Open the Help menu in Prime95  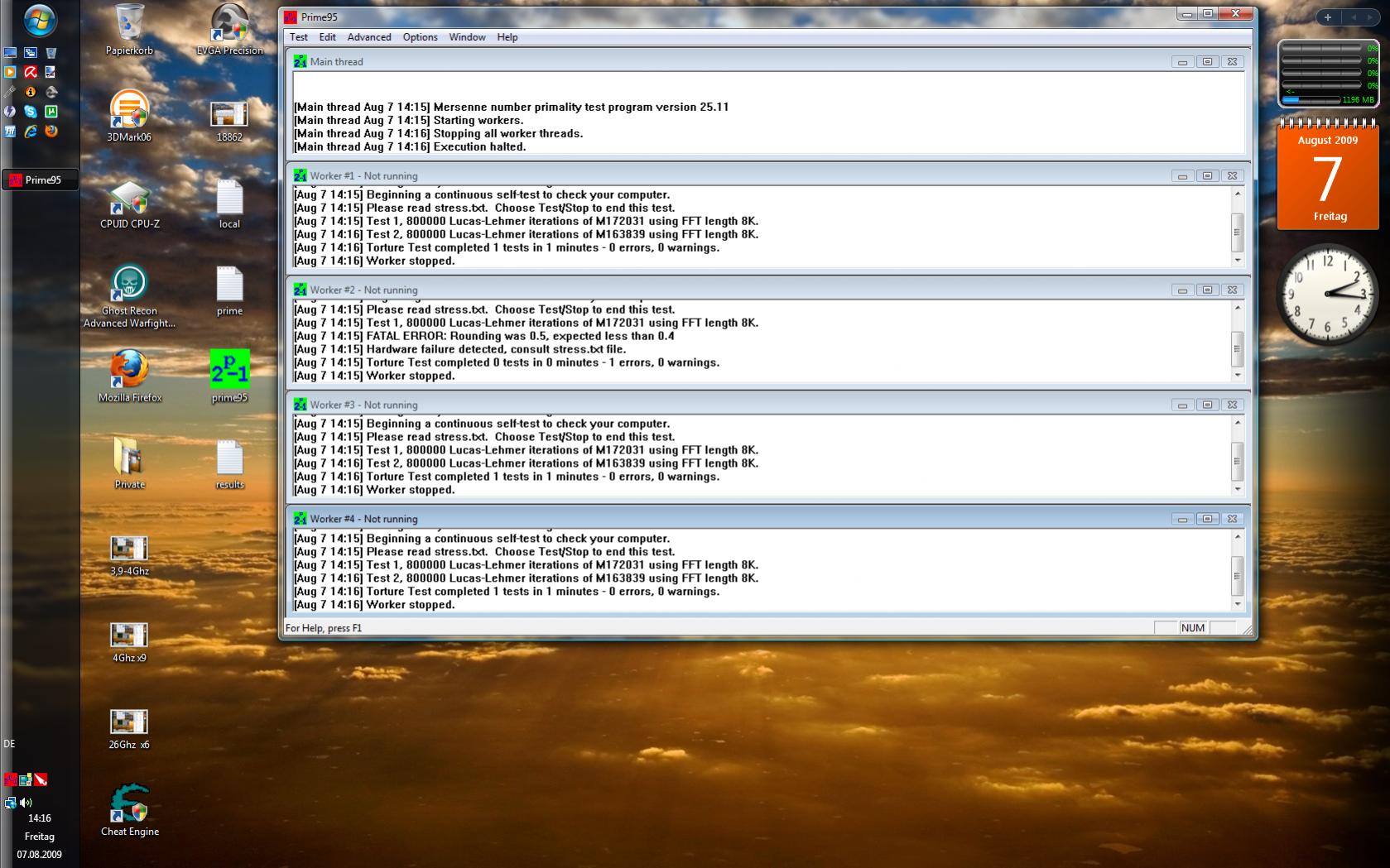click(x=507, y=37)
